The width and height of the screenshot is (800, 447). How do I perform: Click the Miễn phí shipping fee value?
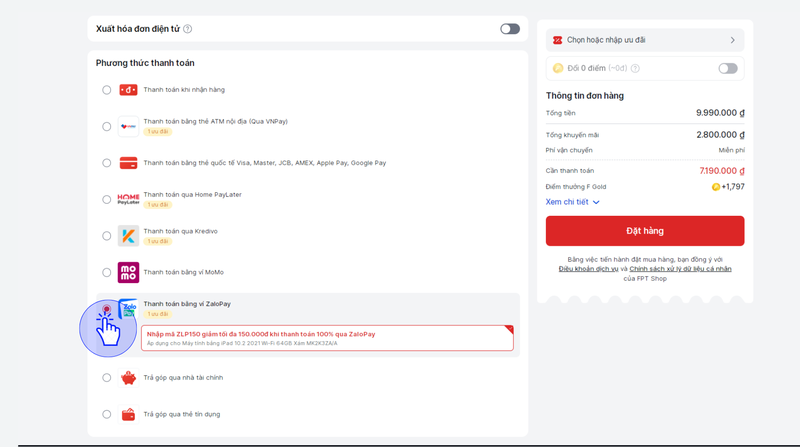click(x=732, y=150)
